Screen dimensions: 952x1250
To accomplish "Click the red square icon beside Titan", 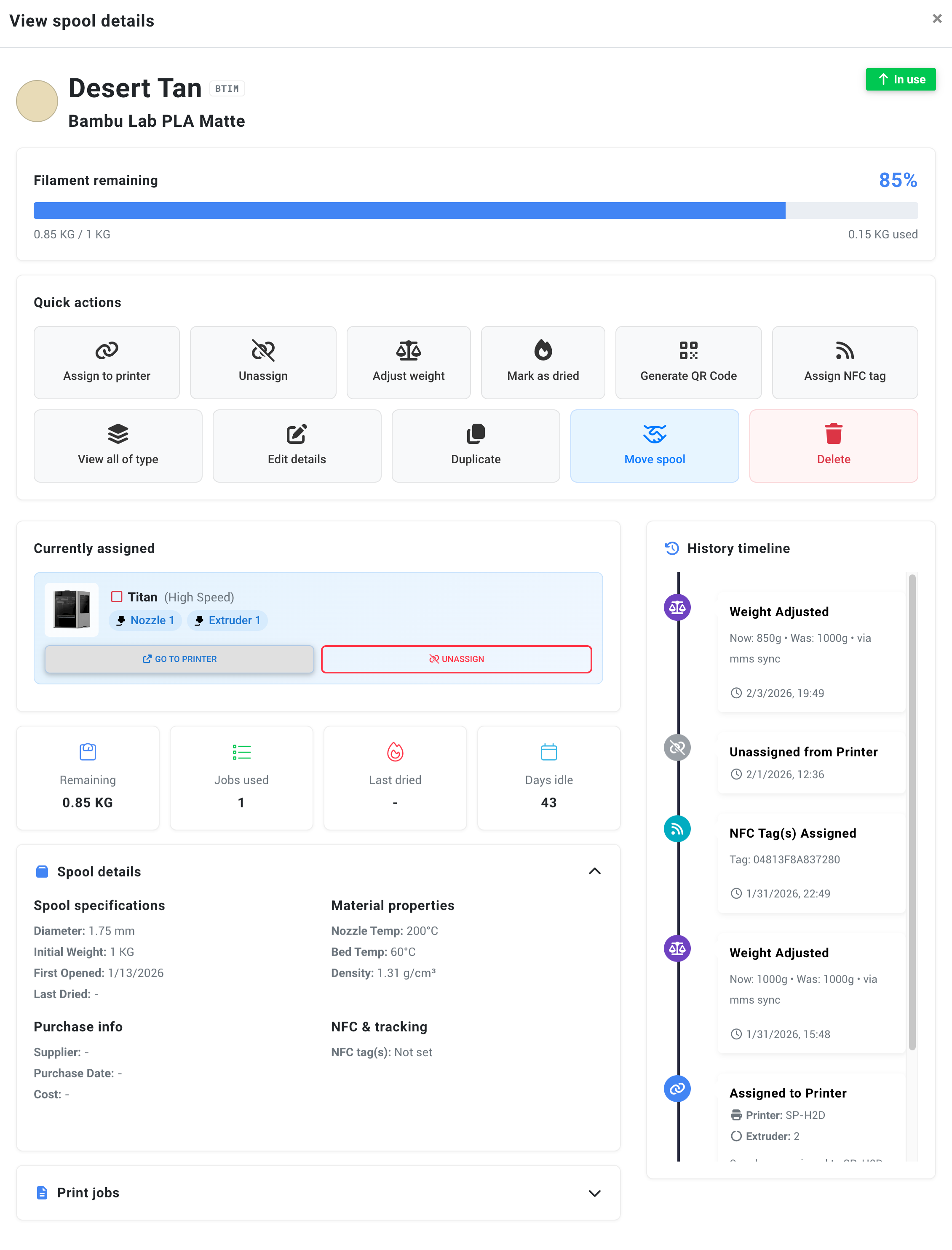I will click(x=117, y=597).
